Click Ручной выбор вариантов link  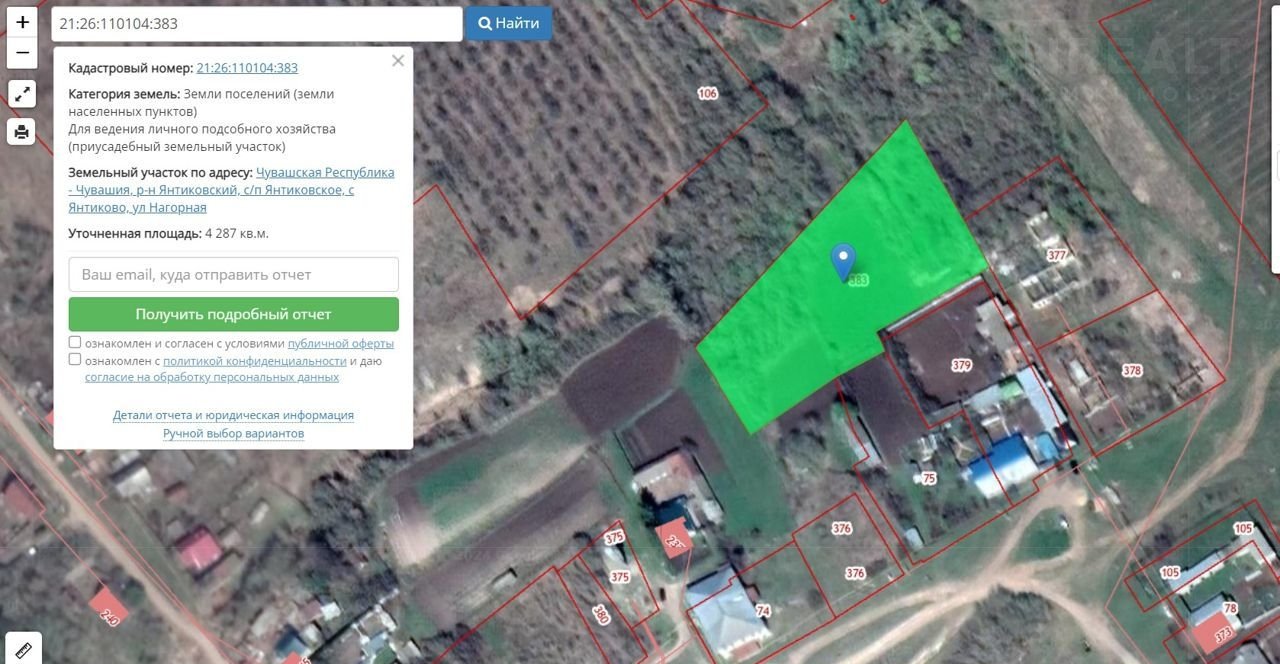coord(233,433)
